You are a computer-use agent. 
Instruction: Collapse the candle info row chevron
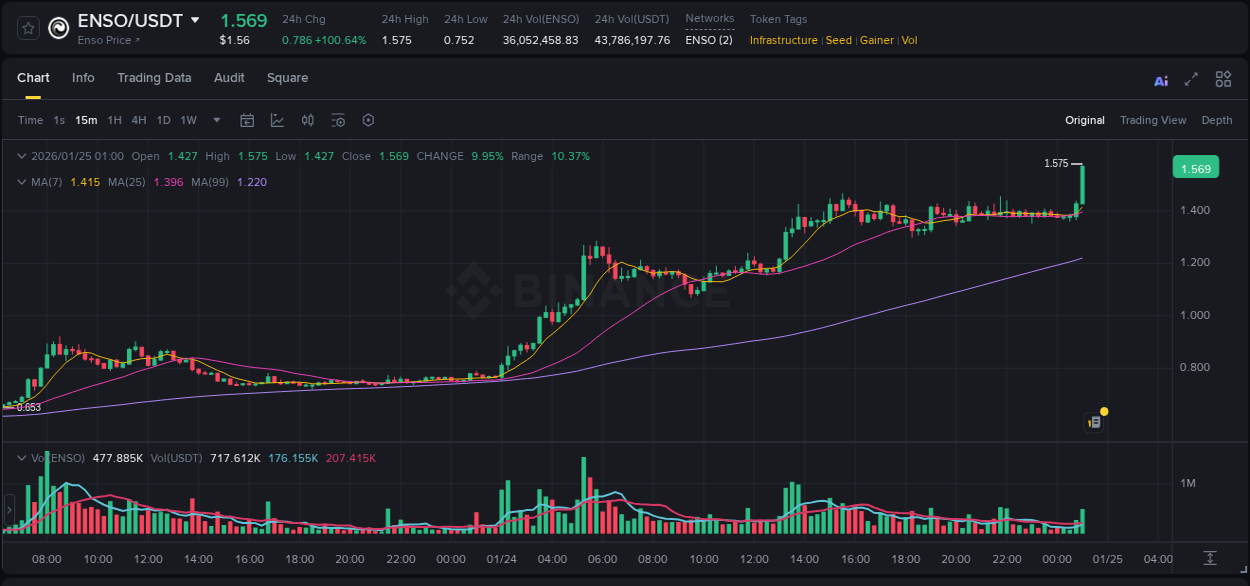tap(22, 156)
